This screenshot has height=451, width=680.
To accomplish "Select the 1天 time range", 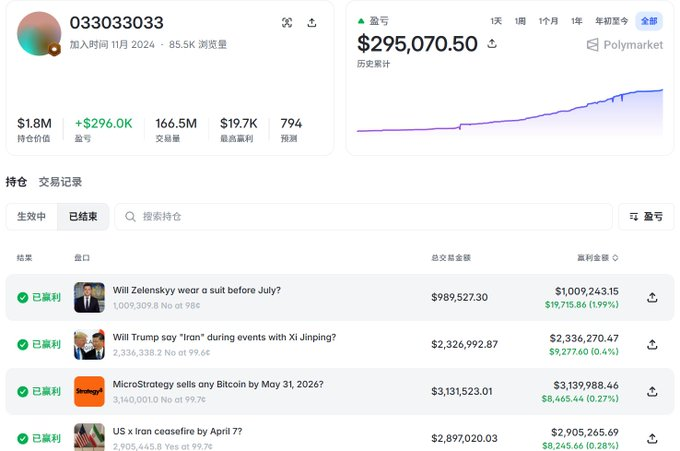I will 496,21.
